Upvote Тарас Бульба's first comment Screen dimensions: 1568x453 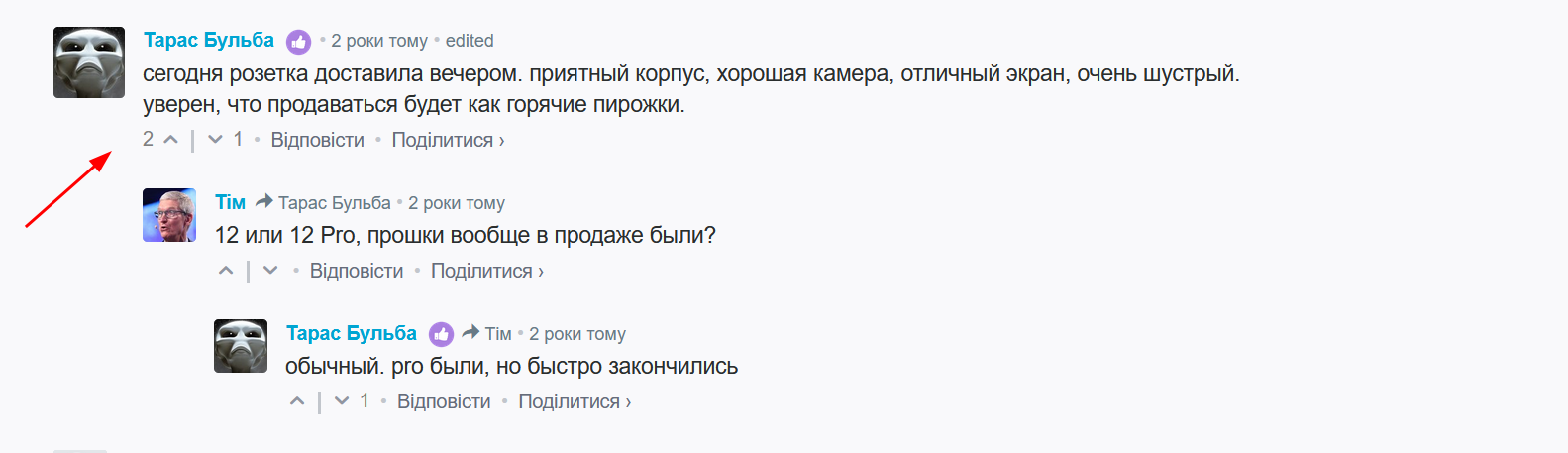170,140
